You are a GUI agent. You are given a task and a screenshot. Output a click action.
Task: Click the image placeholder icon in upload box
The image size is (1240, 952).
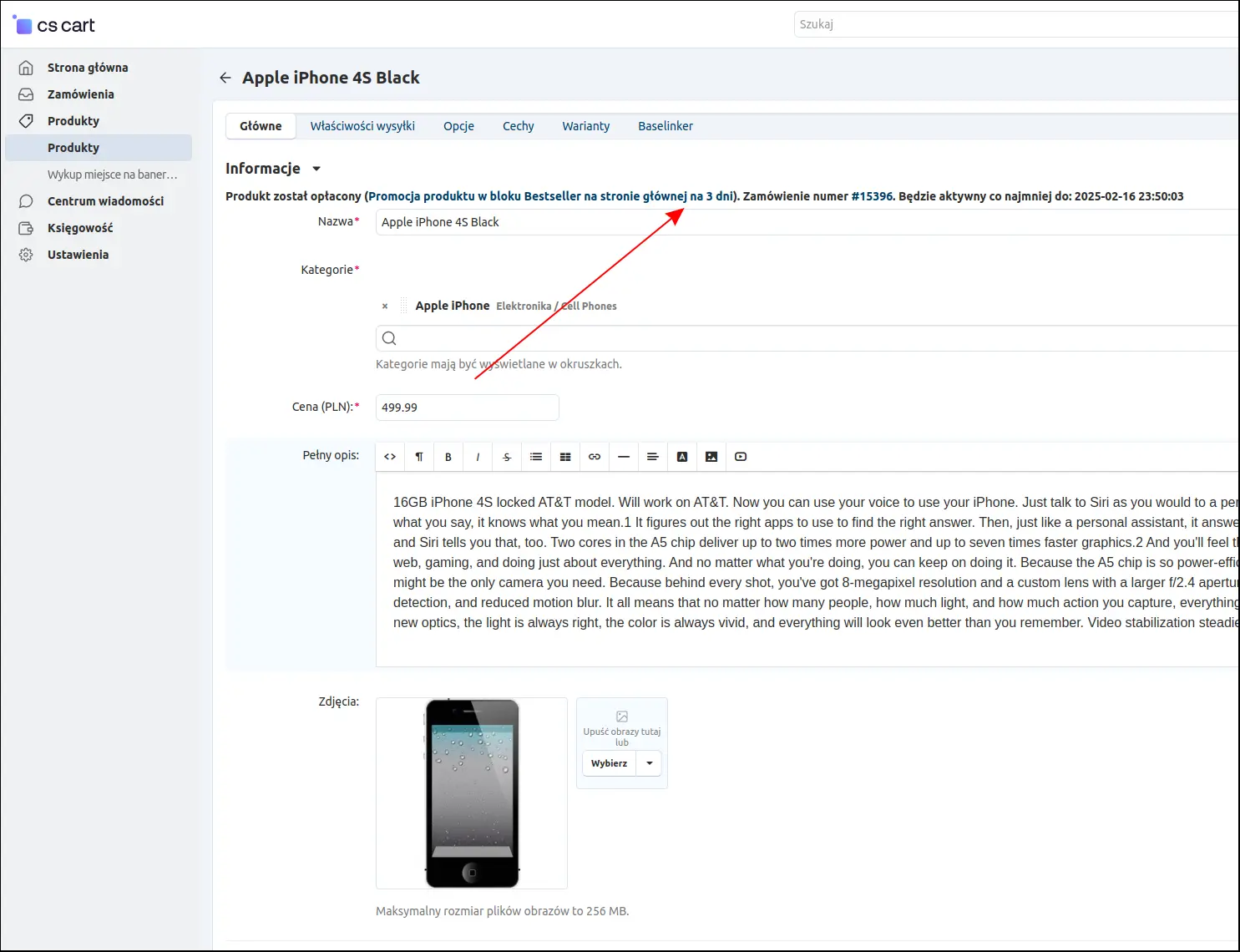[622, 717]
